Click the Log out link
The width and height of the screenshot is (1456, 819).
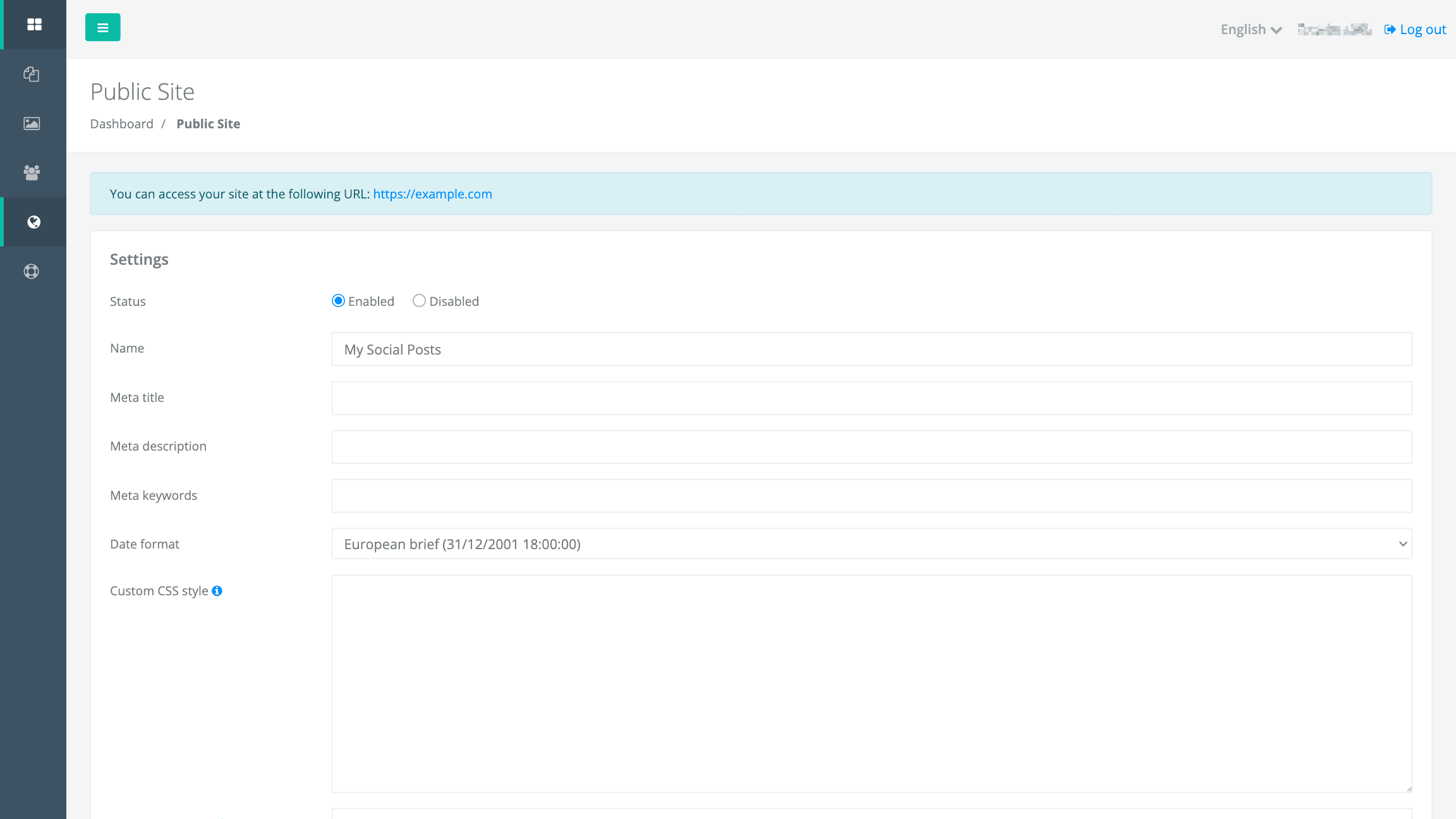point(1416,30)
